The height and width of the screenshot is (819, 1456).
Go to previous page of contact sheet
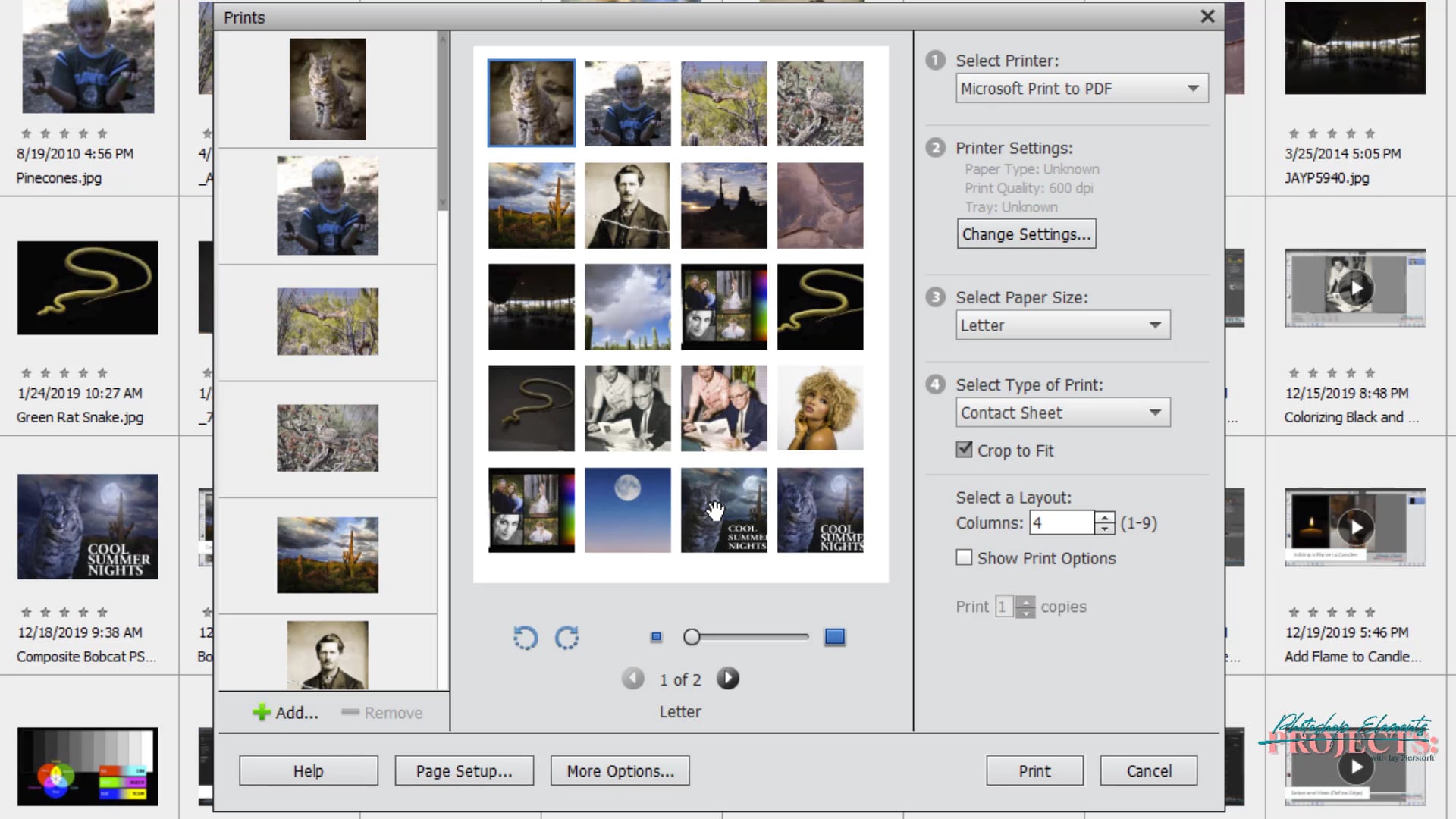632,678
